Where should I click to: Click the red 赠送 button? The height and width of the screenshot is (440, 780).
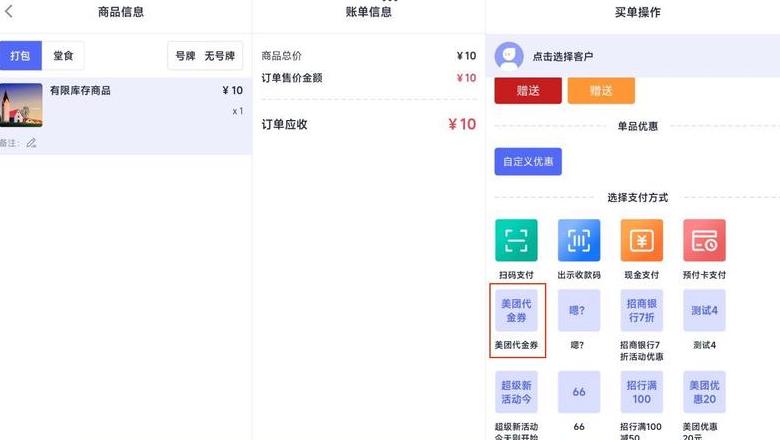pos(528,90)
